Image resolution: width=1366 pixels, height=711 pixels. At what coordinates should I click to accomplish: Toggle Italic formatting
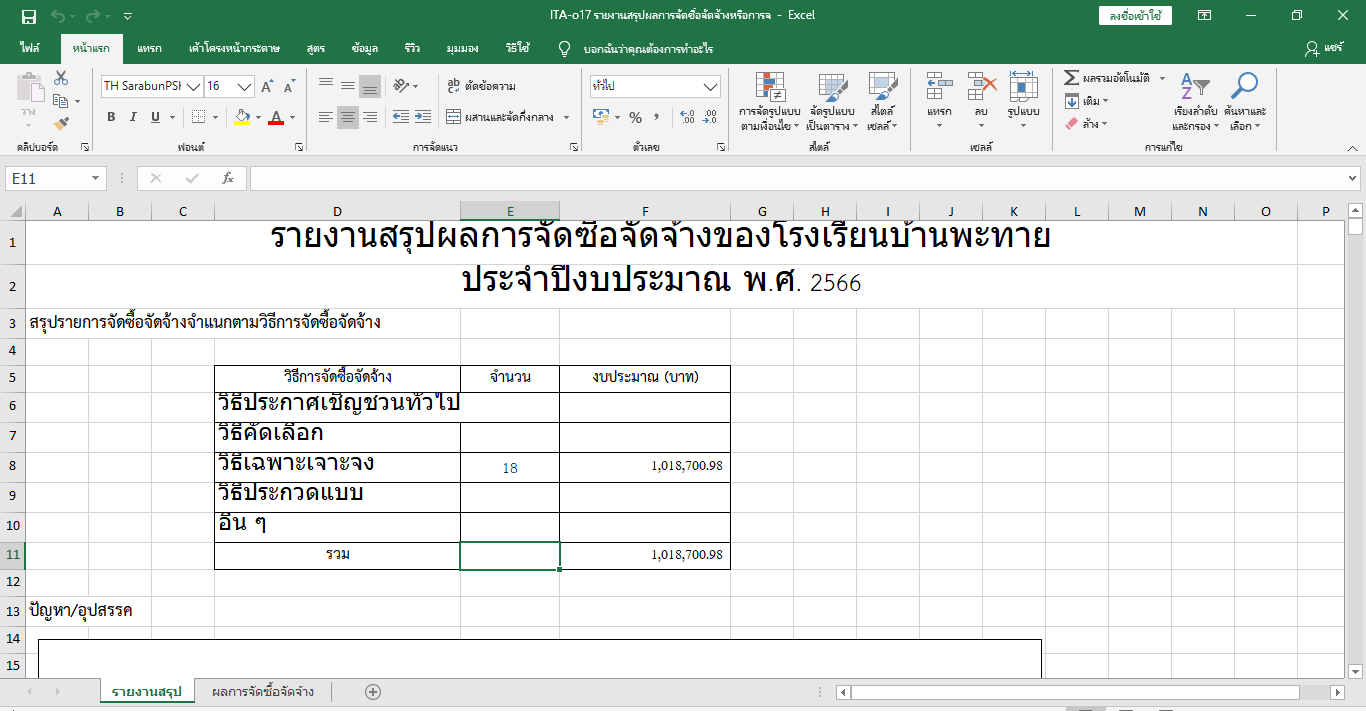coord(133,117)
